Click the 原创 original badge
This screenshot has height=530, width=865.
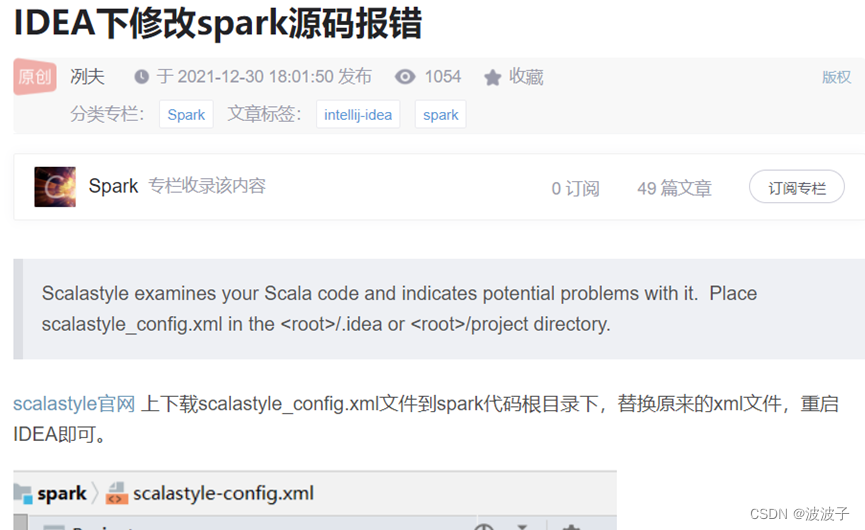click(35, 77)
